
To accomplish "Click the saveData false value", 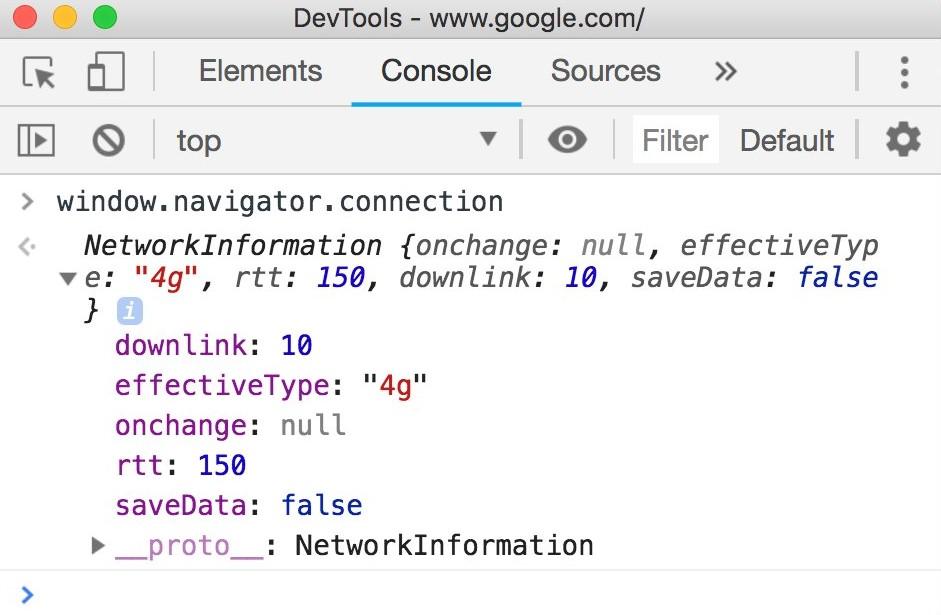I will click(x=322, y=505).
